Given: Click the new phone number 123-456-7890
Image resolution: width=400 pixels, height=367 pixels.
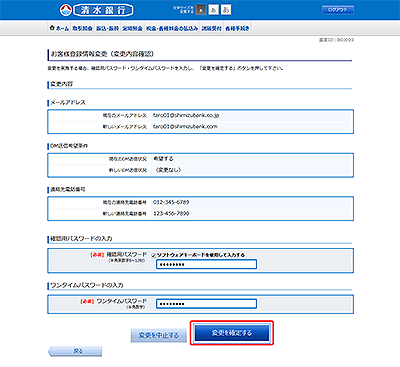Looking at the screenshot, I should click(171, 214).
